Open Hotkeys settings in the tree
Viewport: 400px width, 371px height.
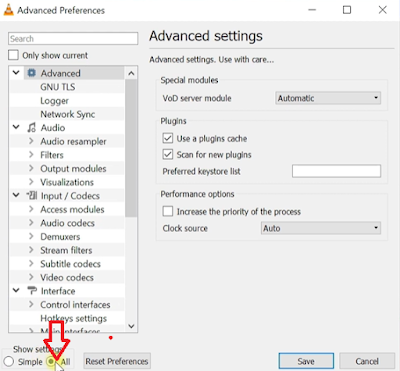point(74,318)
